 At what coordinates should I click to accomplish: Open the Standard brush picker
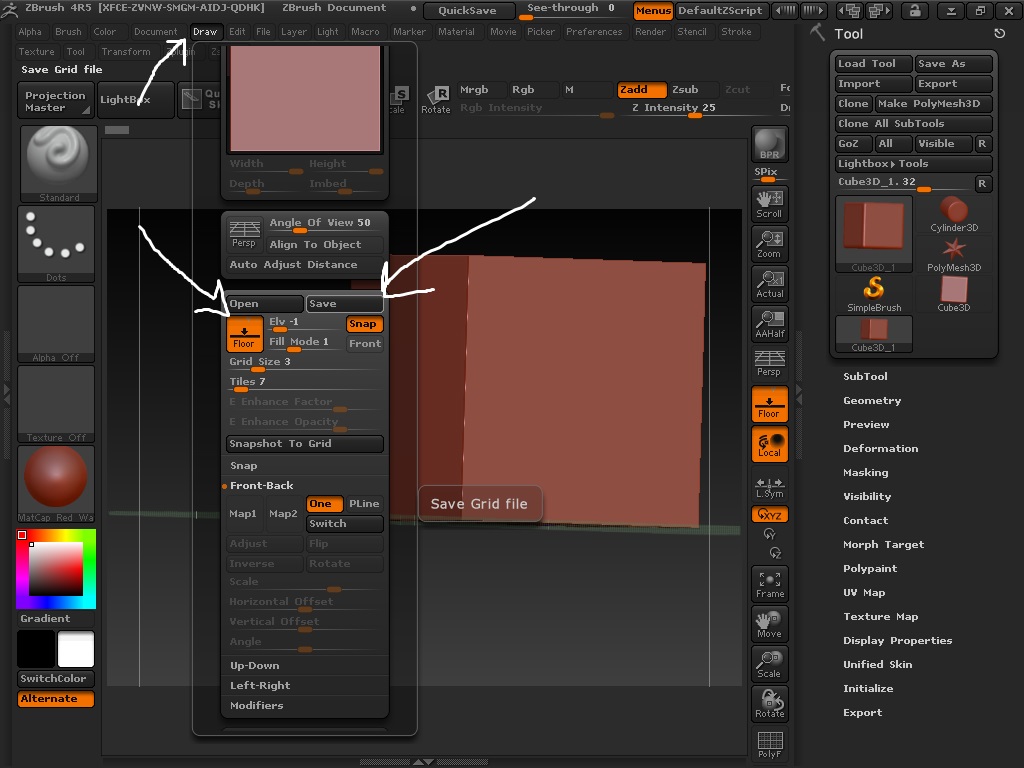59,164
